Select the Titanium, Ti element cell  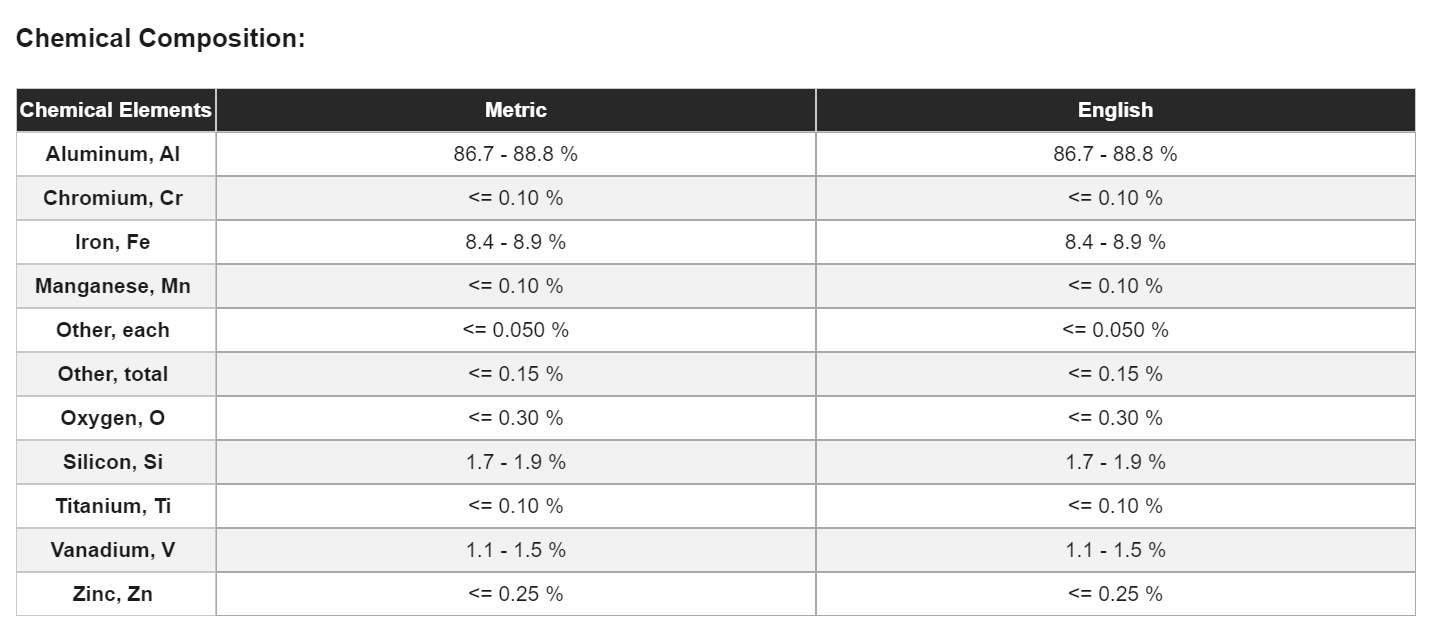(x=113, y=506)
